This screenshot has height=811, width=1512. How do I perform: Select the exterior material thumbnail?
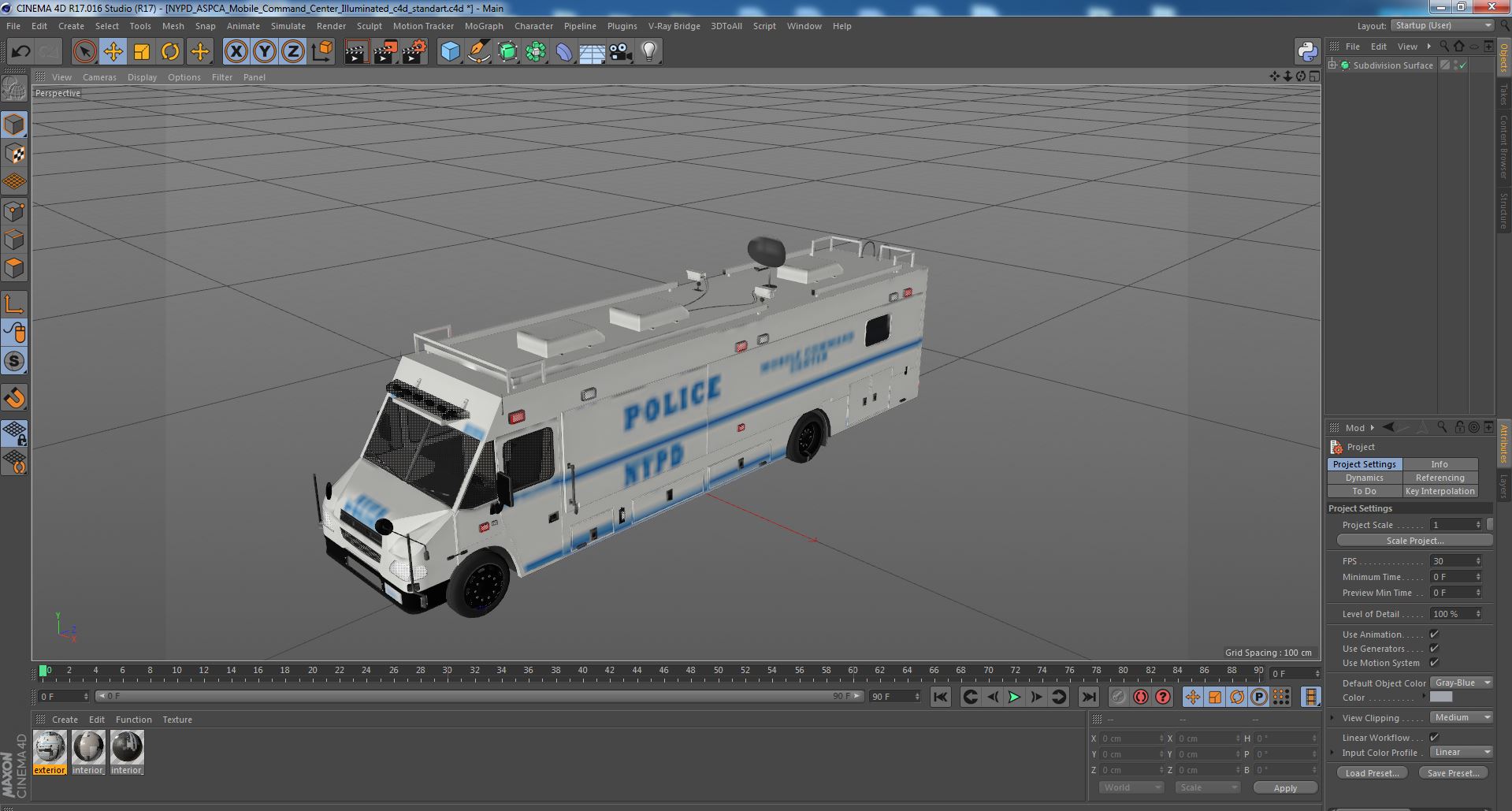[x=50, y=746]
